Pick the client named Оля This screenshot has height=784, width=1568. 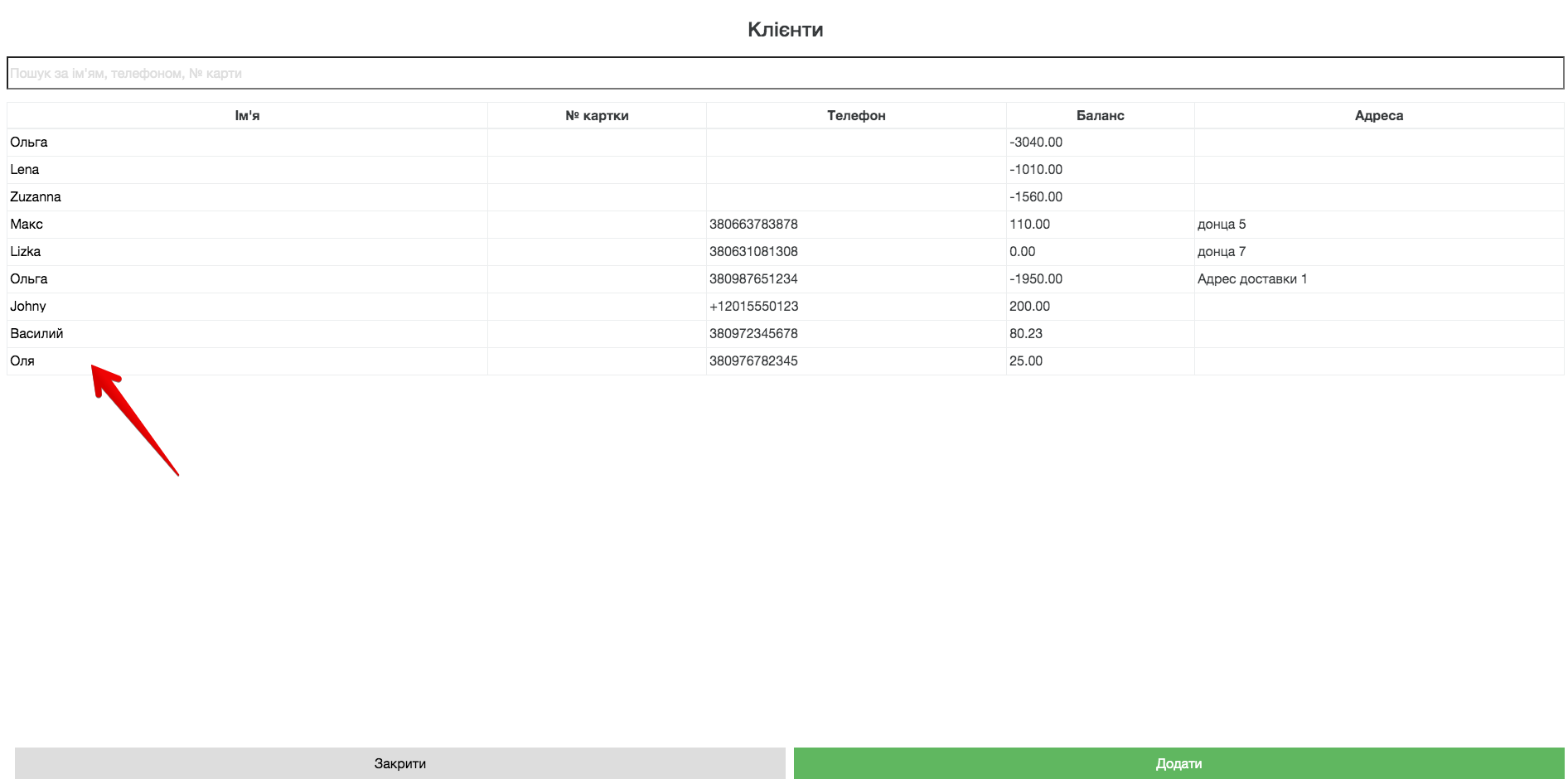(x=22, y=361)
